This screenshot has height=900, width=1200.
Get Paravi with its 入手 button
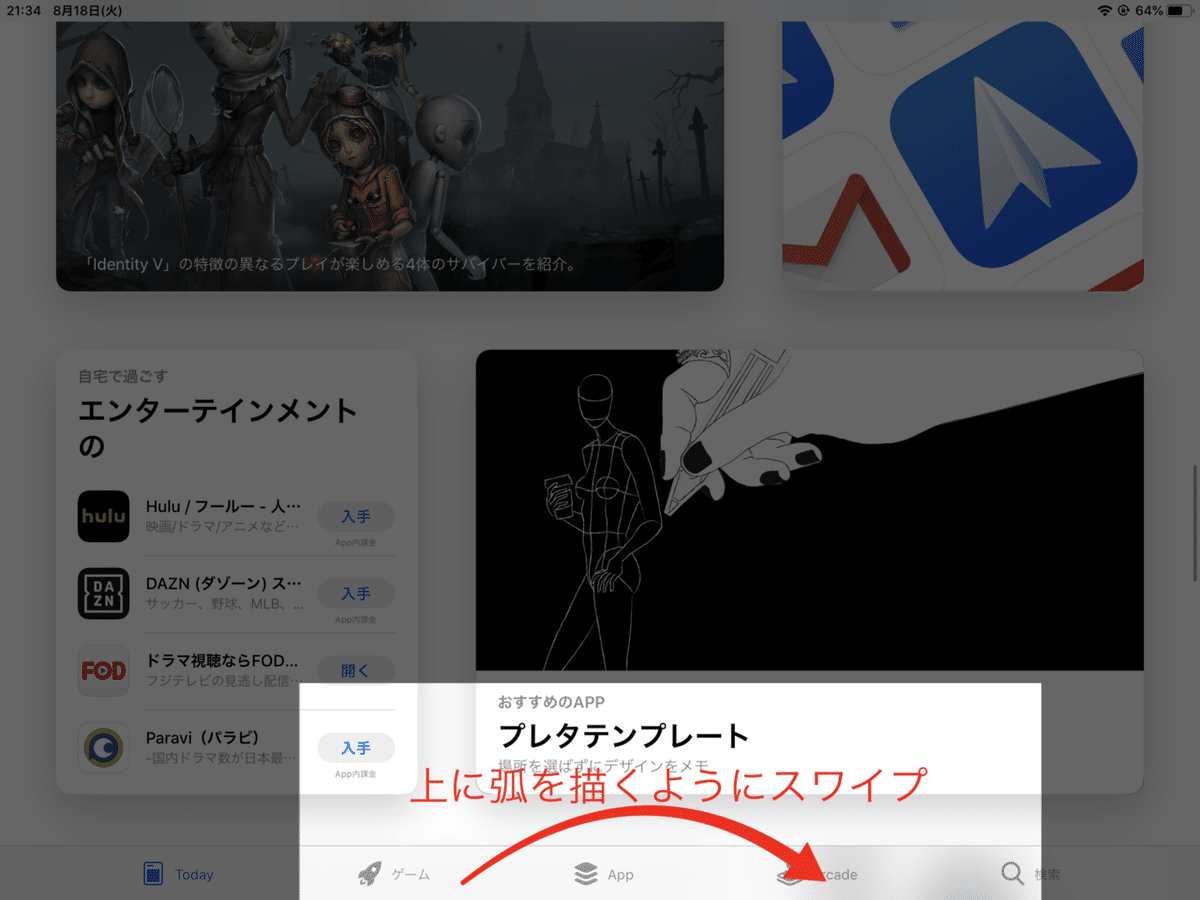coord(356,748)
